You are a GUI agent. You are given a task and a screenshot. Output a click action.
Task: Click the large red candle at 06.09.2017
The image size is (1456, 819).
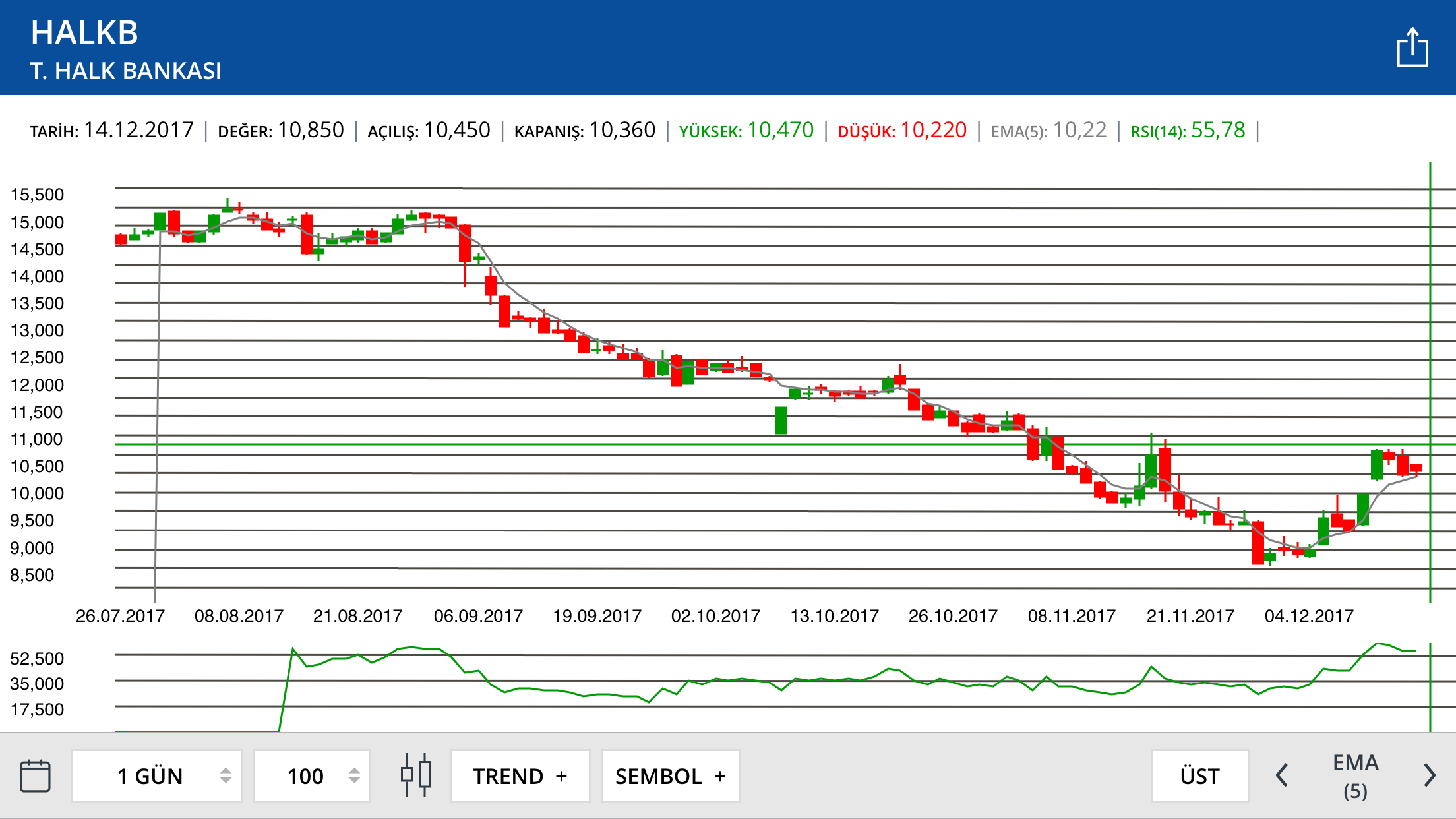tap(465, 244)
